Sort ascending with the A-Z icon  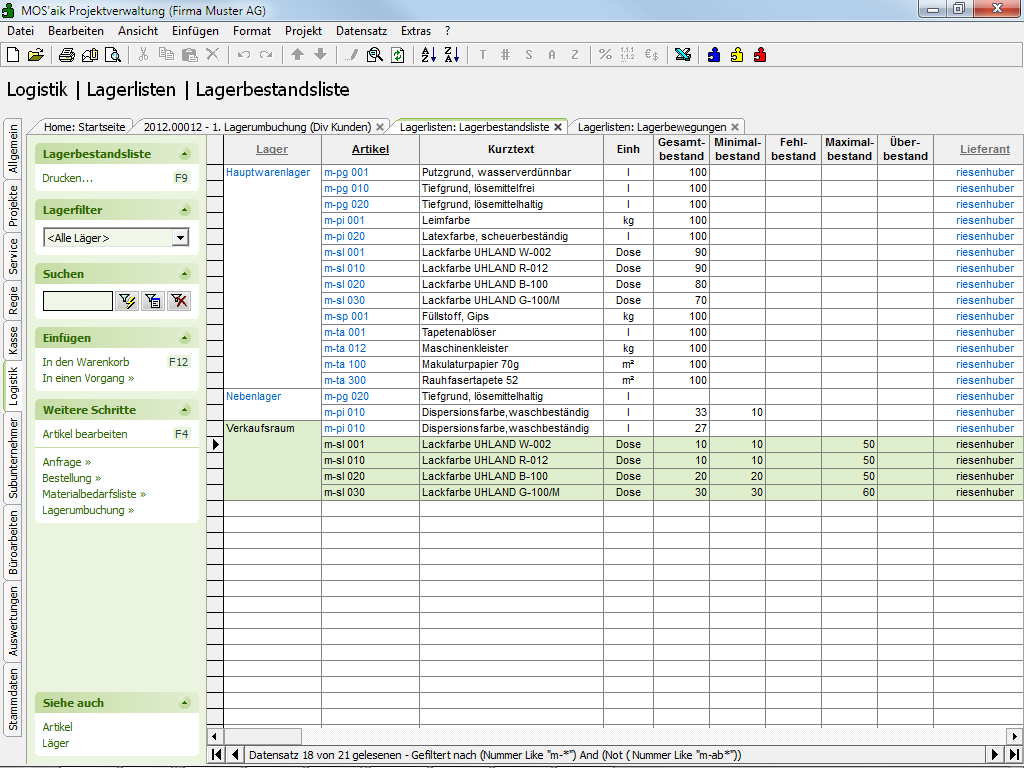pyautogui.click(x=428, y=55)
